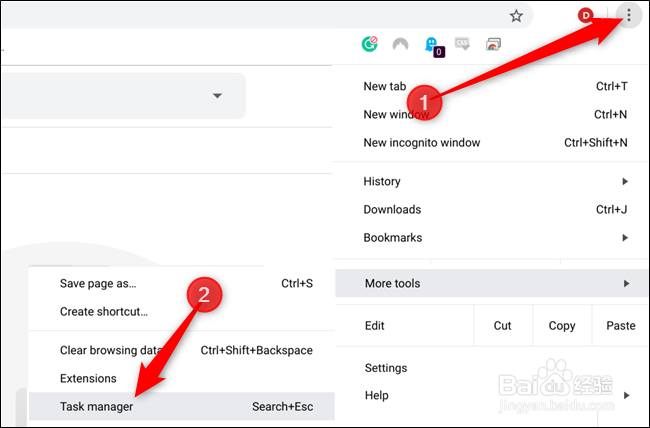The image size is (650, 428).
Task: Select New tab from the menu
Action: pos(491,86)
